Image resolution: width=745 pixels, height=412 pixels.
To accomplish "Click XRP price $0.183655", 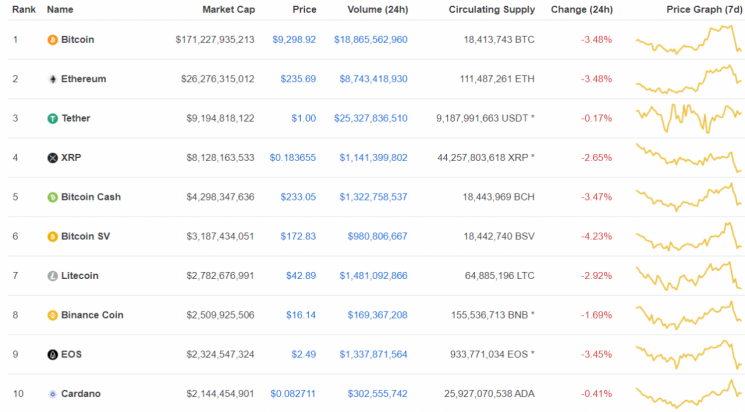I will click(293, 158).
